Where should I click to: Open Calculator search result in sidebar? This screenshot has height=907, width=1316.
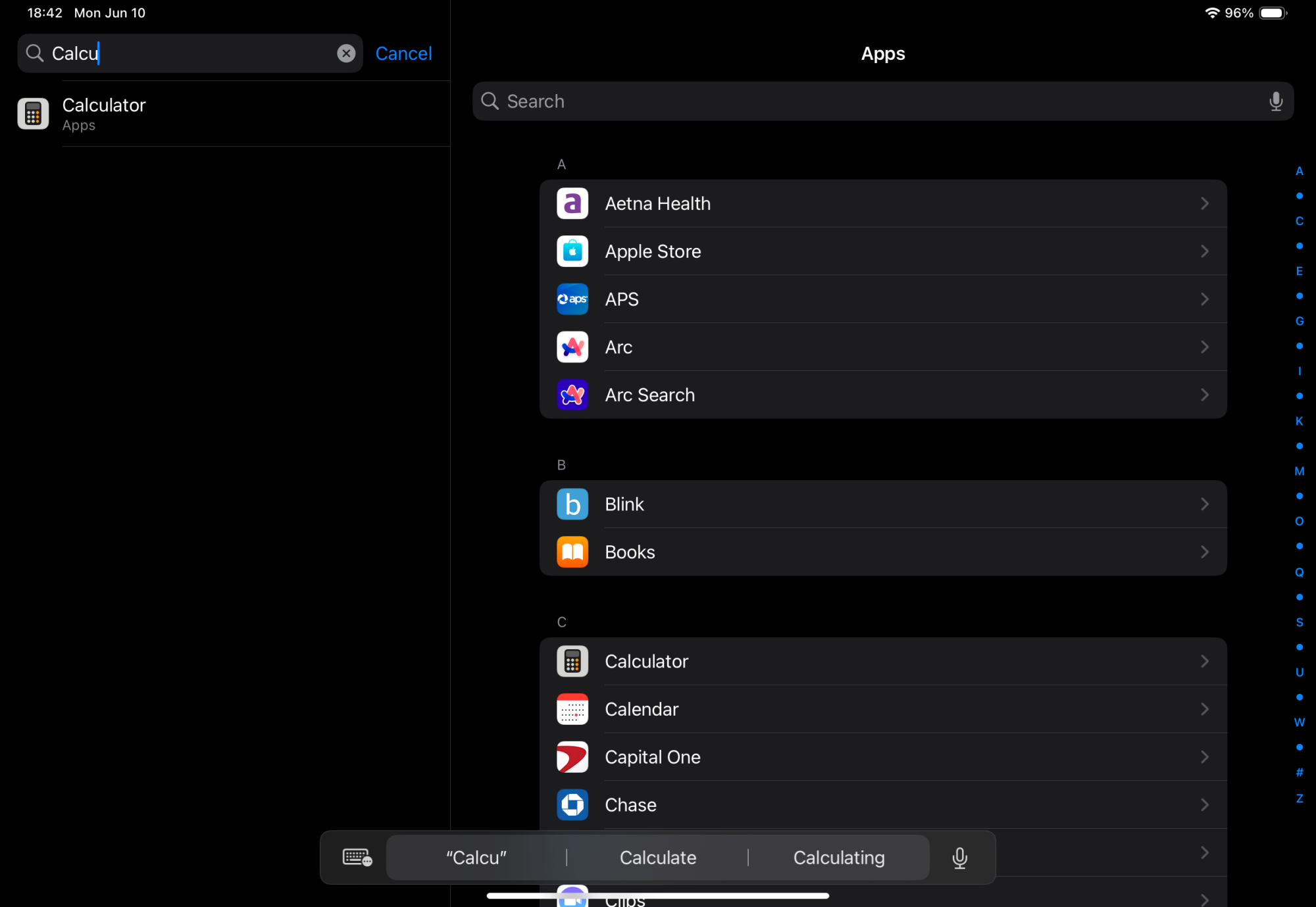point(103,114)
